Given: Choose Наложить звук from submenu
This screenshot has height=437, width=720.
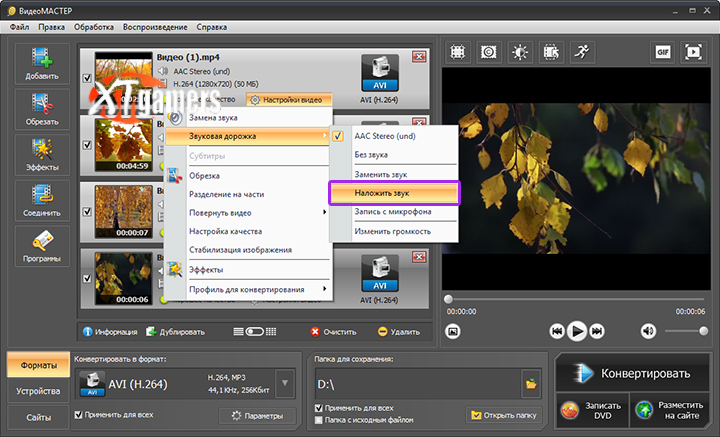Looking at the screenshot, I should 394,193.
